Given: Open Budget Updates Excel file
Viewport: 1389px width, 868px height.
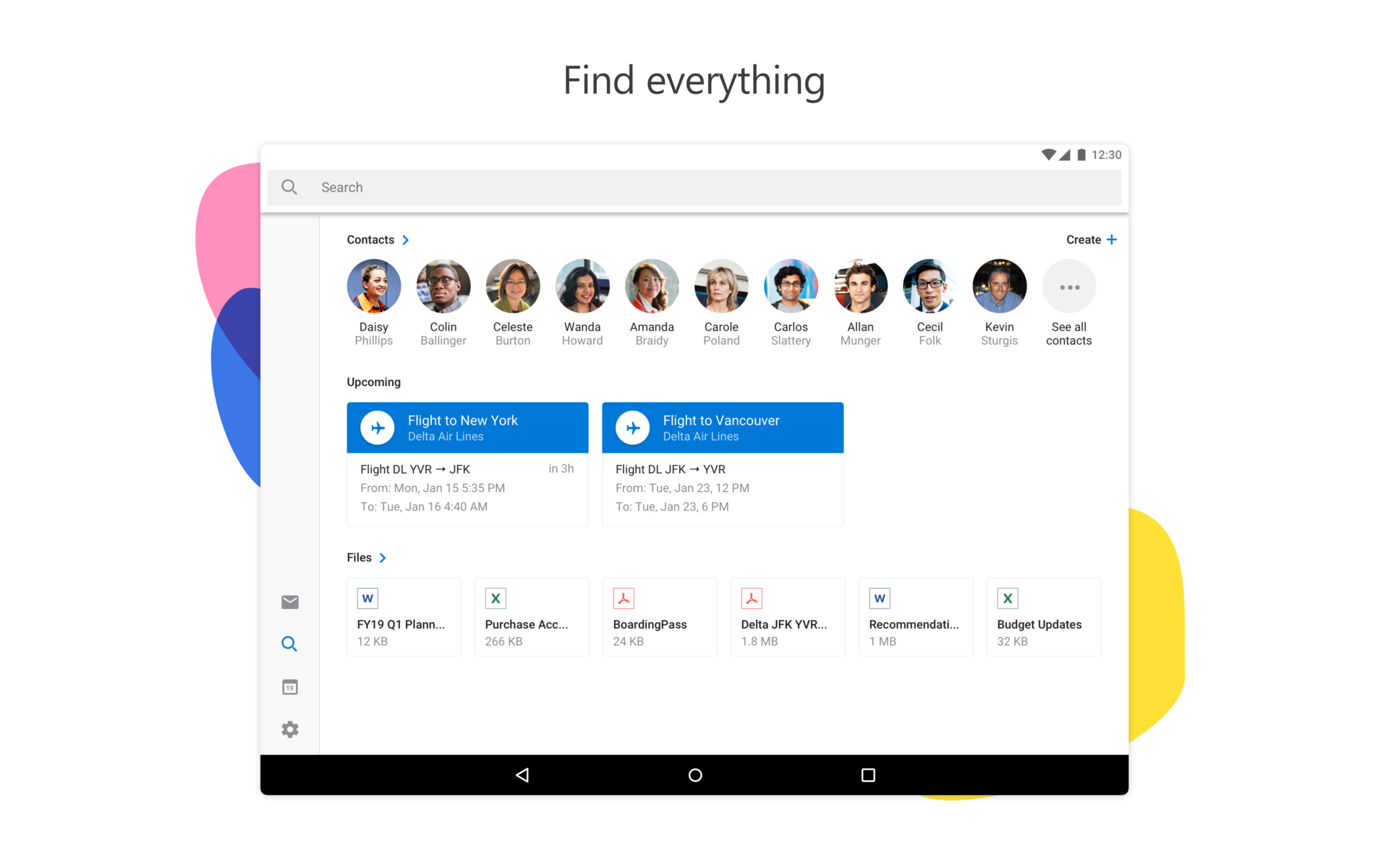Looking at the screenshot, I should (x=1043, y=617).
